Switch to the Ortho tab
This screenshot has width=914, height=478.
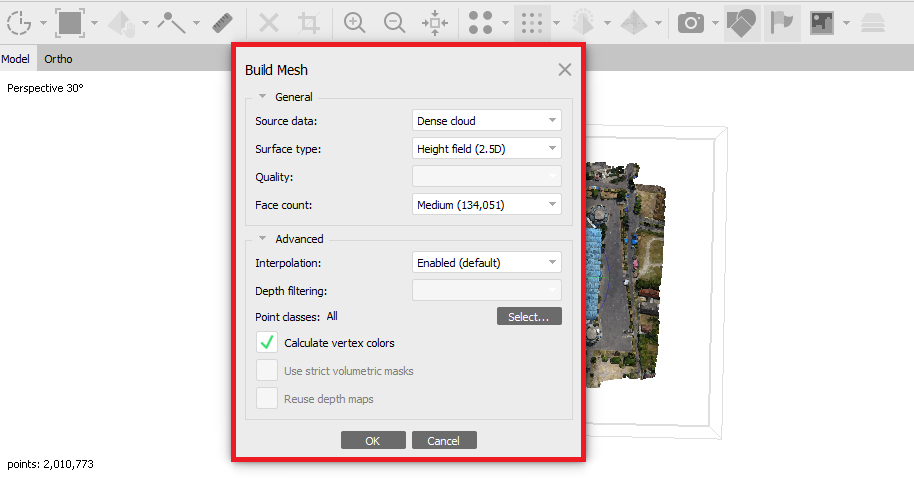point(58,59)
